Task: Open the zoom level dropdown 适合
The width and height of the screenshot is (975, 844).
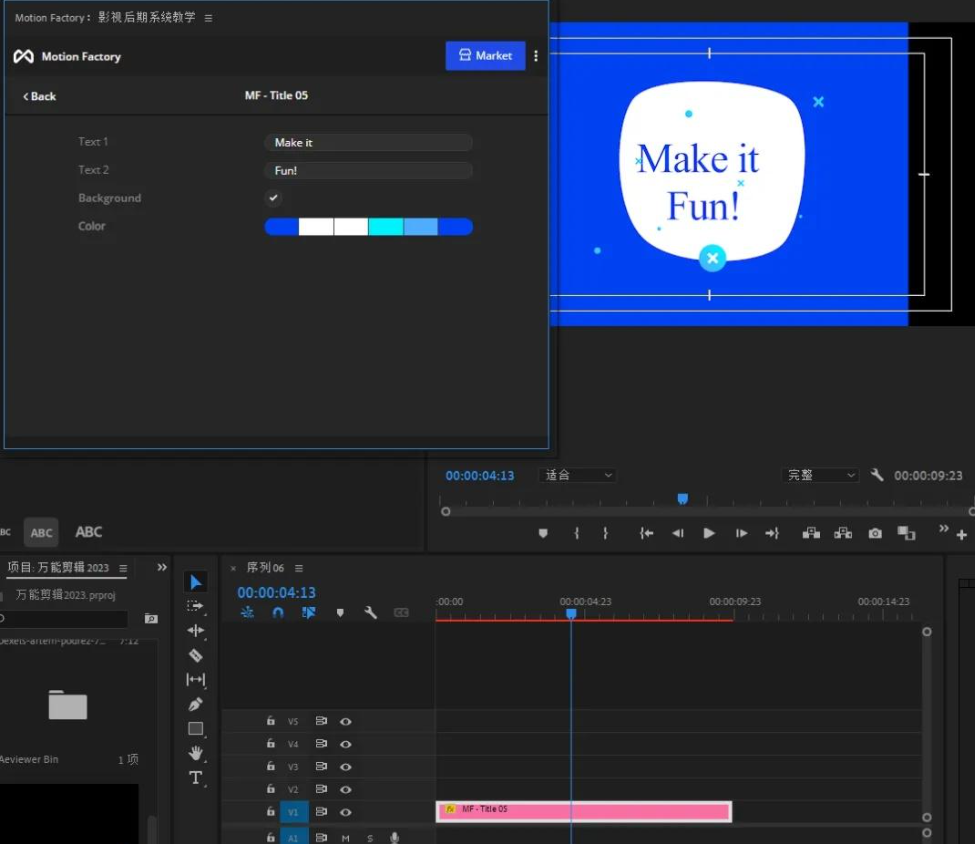Action: coord(578,475)
